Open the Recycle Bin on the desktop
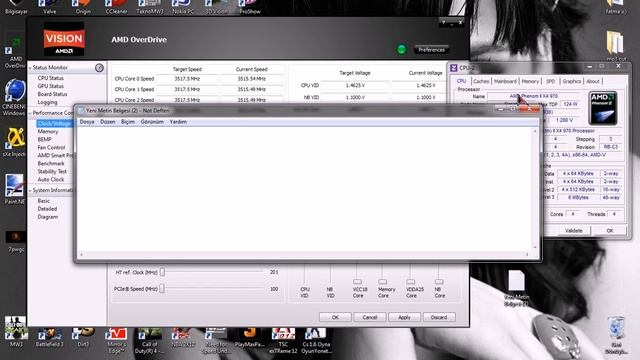 tap(616, 335)
